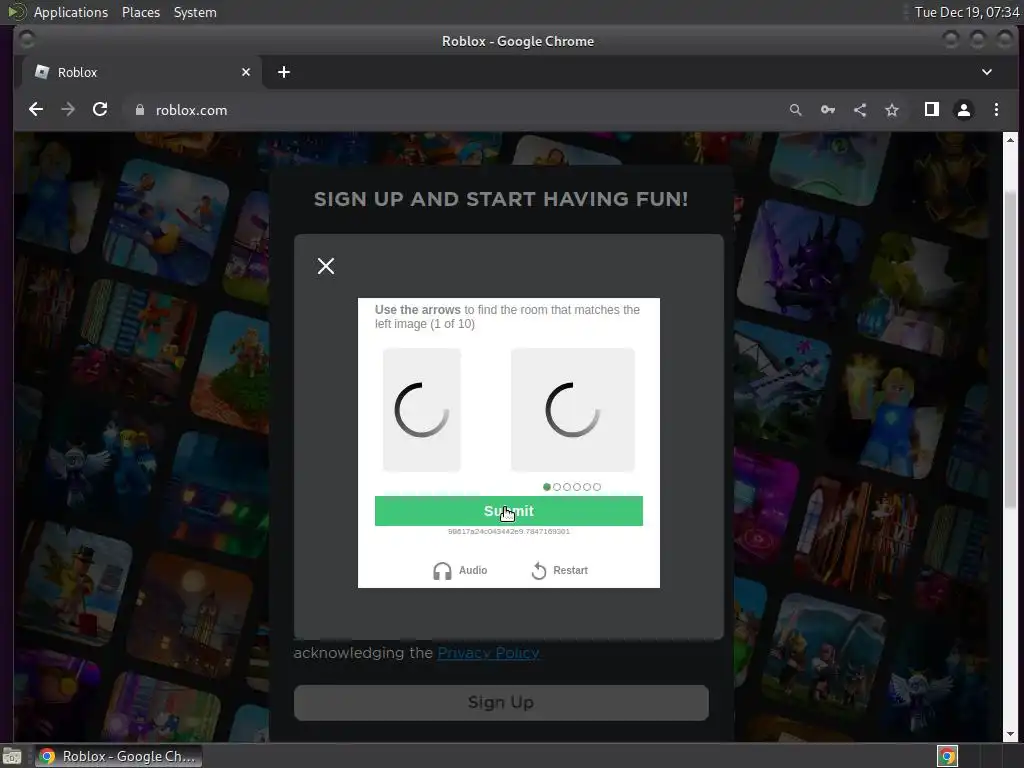This screenshot has height=768, width=1024.
Task: Open Chrome's three-dot menu
Action: pyautogui.click(x=997, y=110)
